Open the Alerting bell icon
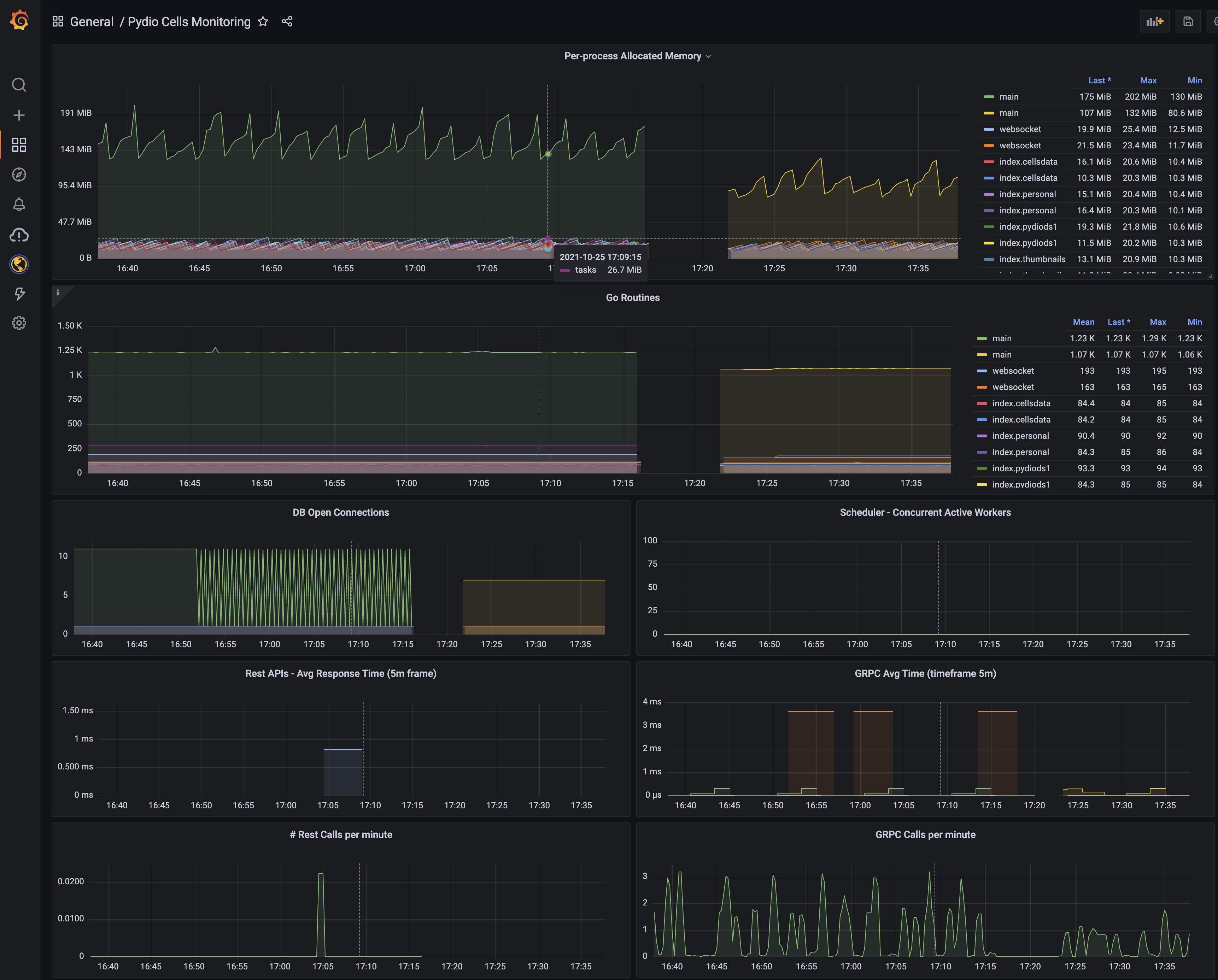 click(19, 204)
